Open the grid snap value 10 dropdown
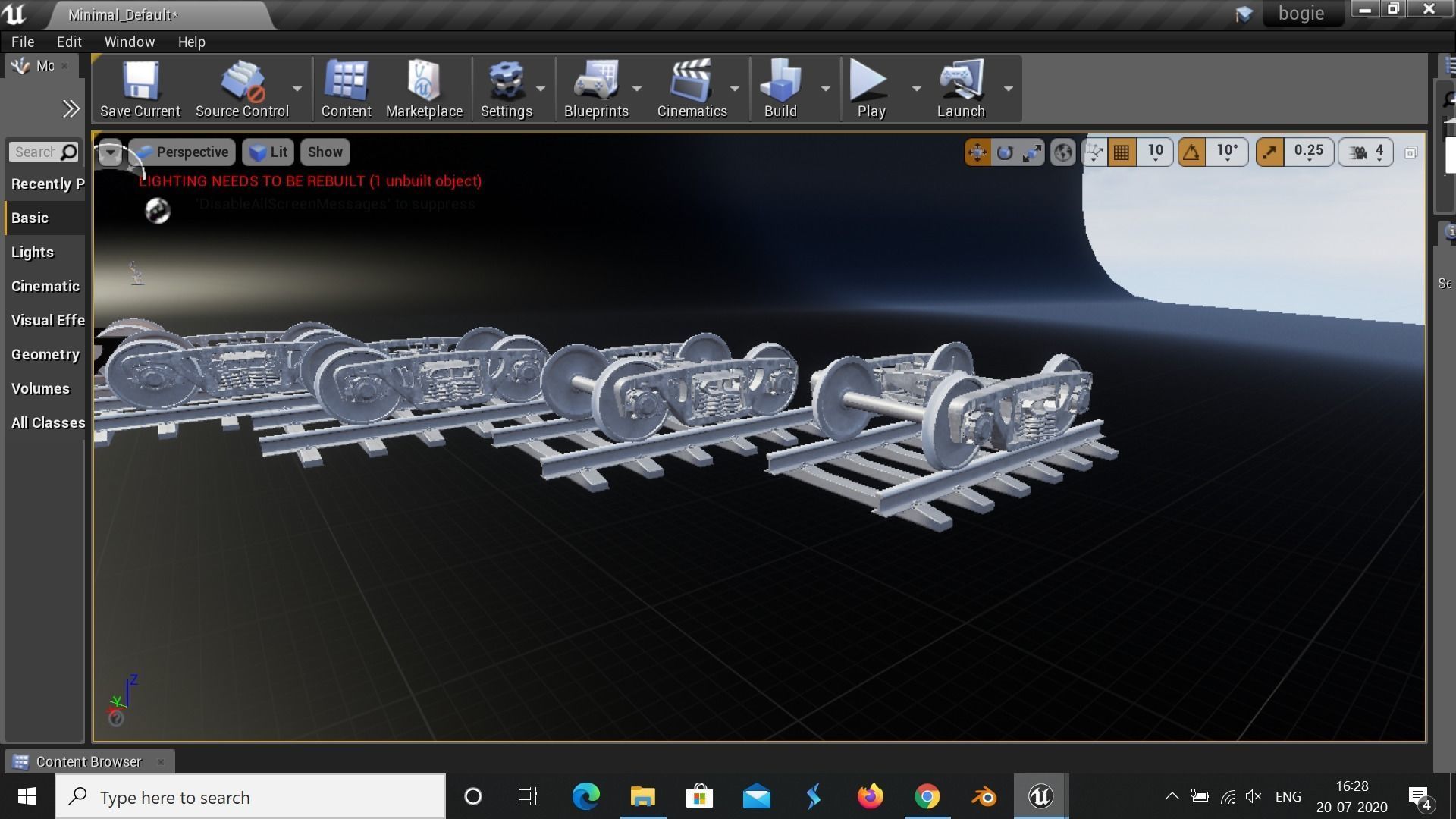Screen dimensions: 1456x819 [x=1155, y=152]
